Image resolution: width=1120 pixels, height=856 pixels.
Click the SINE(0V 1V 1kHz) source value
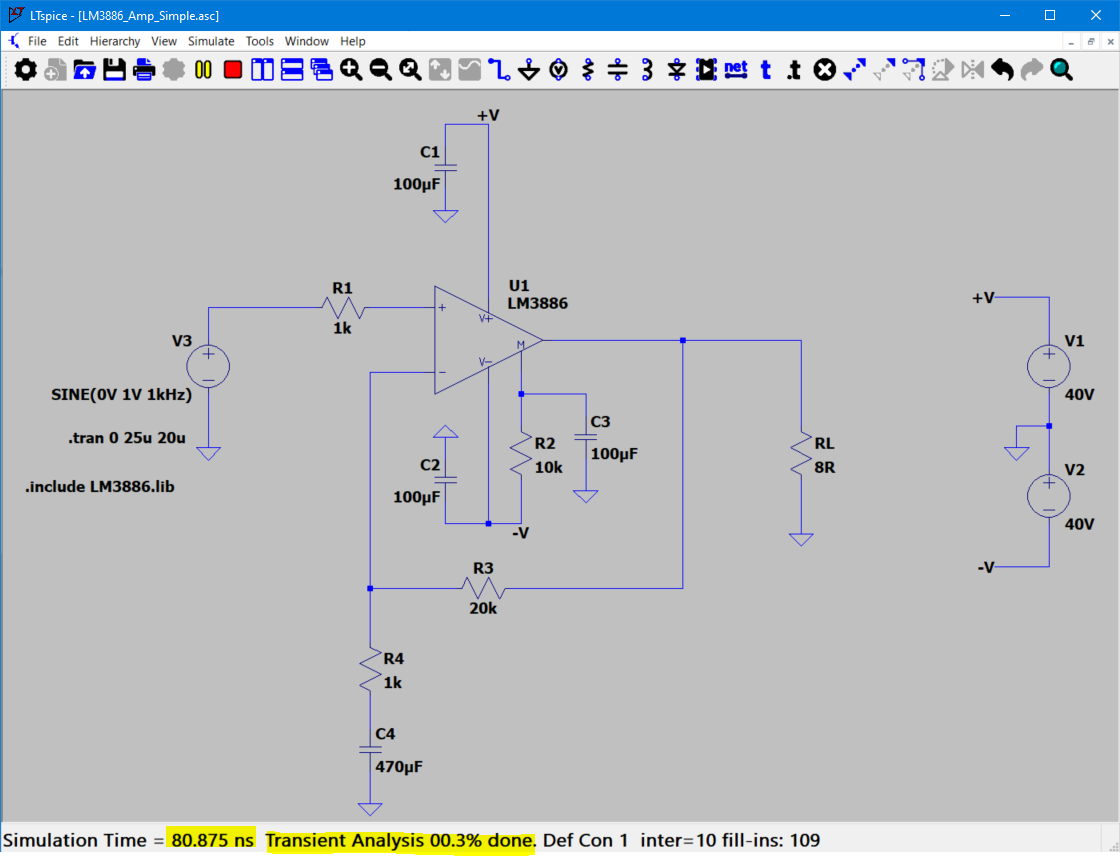121,394
